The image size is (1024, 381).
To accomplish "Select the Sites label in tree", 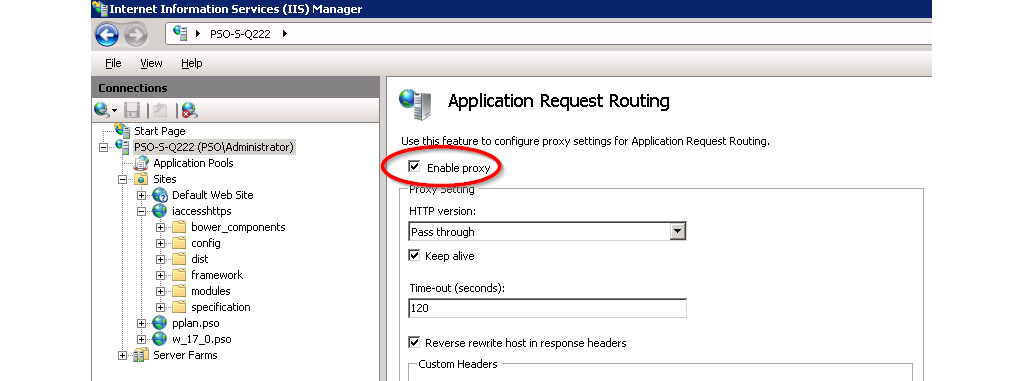I will click(165, 179).
